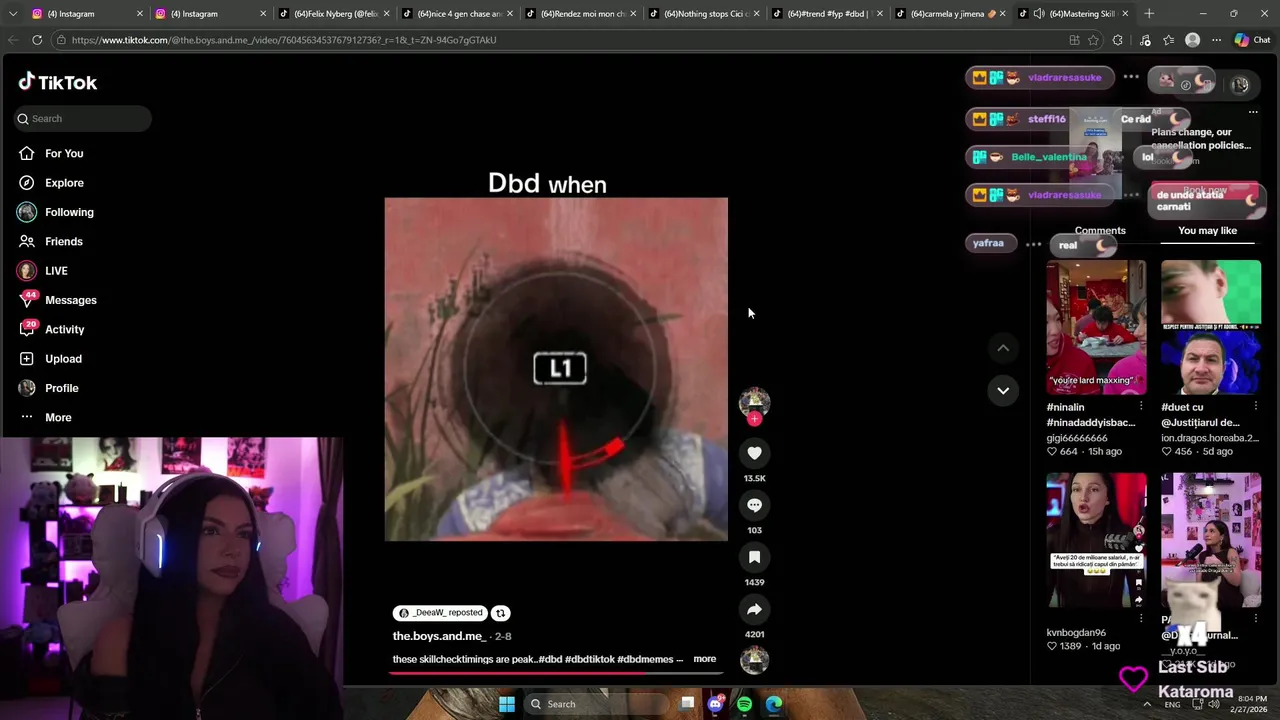Viewport: 1280px width, 720px height.
Task: Open the #duet cu Justițiarul thumbnail
Action: pyautogui.click(x=1211, y=327)
